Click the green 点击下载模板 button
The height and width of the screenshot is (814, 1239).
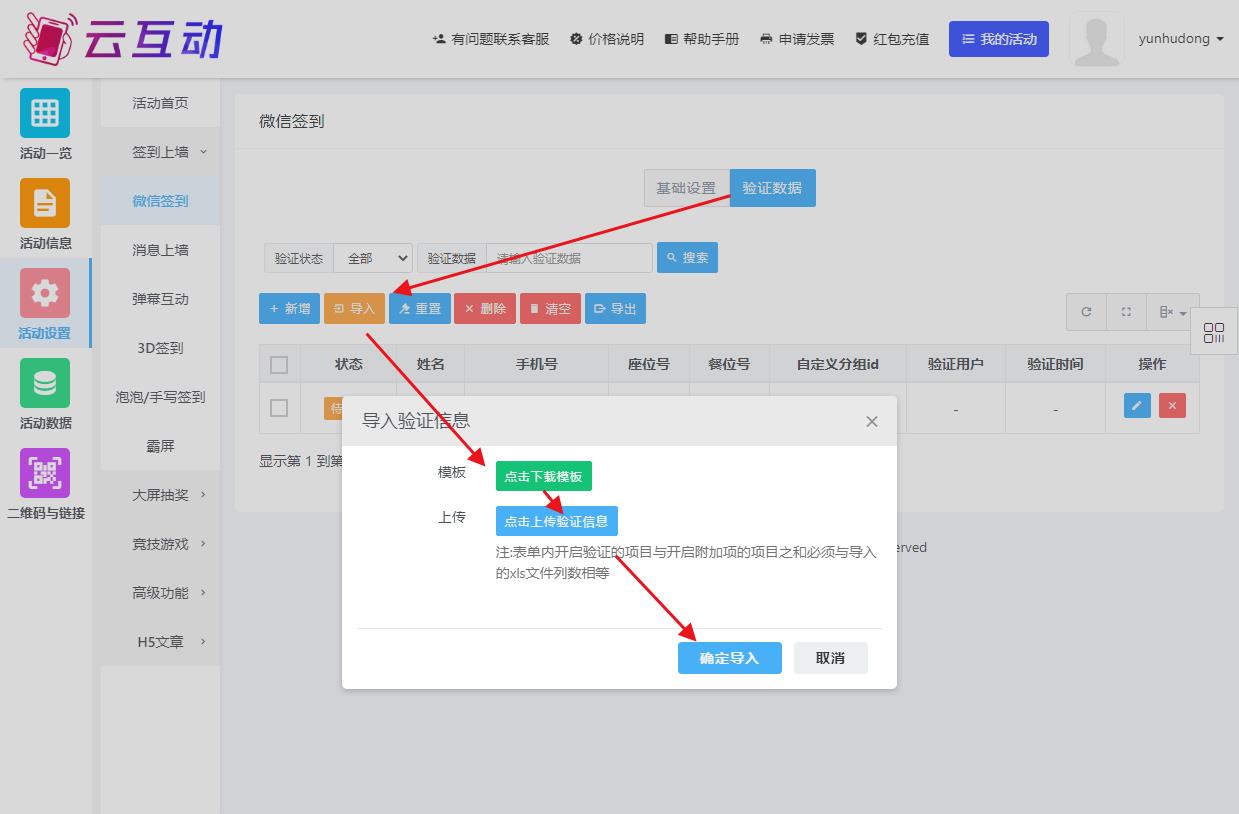[x=543, y=477]
